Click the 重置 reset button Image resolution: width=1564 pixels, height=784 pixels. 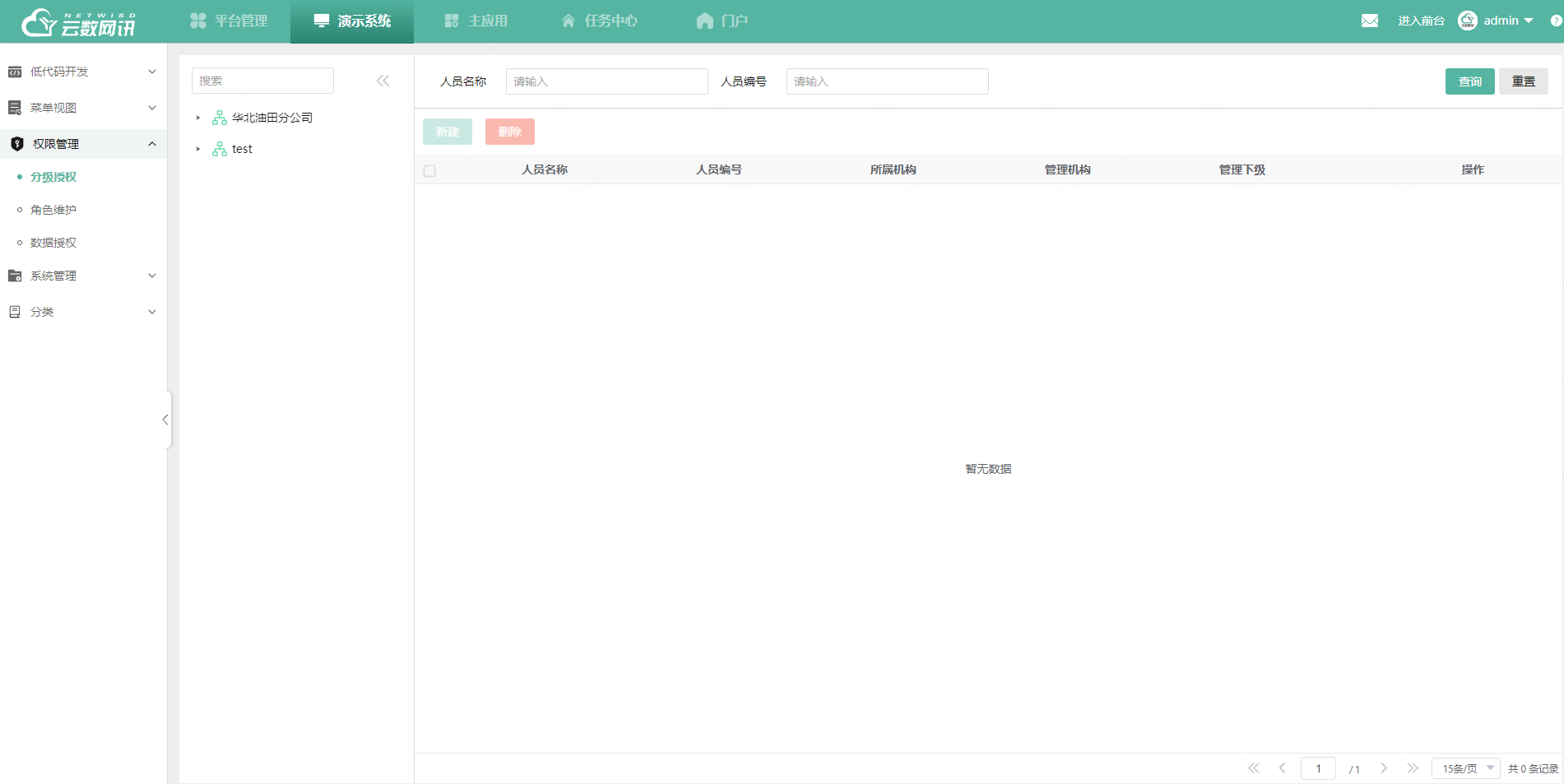pyautogui.click(x=1523, y=81)
